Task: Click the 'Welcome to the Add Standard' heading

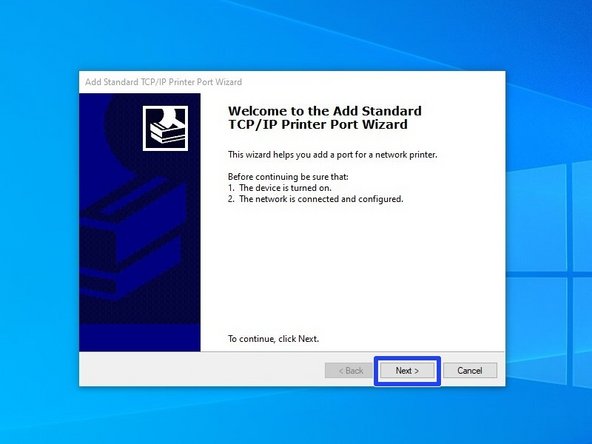Action: coord(325,117)
